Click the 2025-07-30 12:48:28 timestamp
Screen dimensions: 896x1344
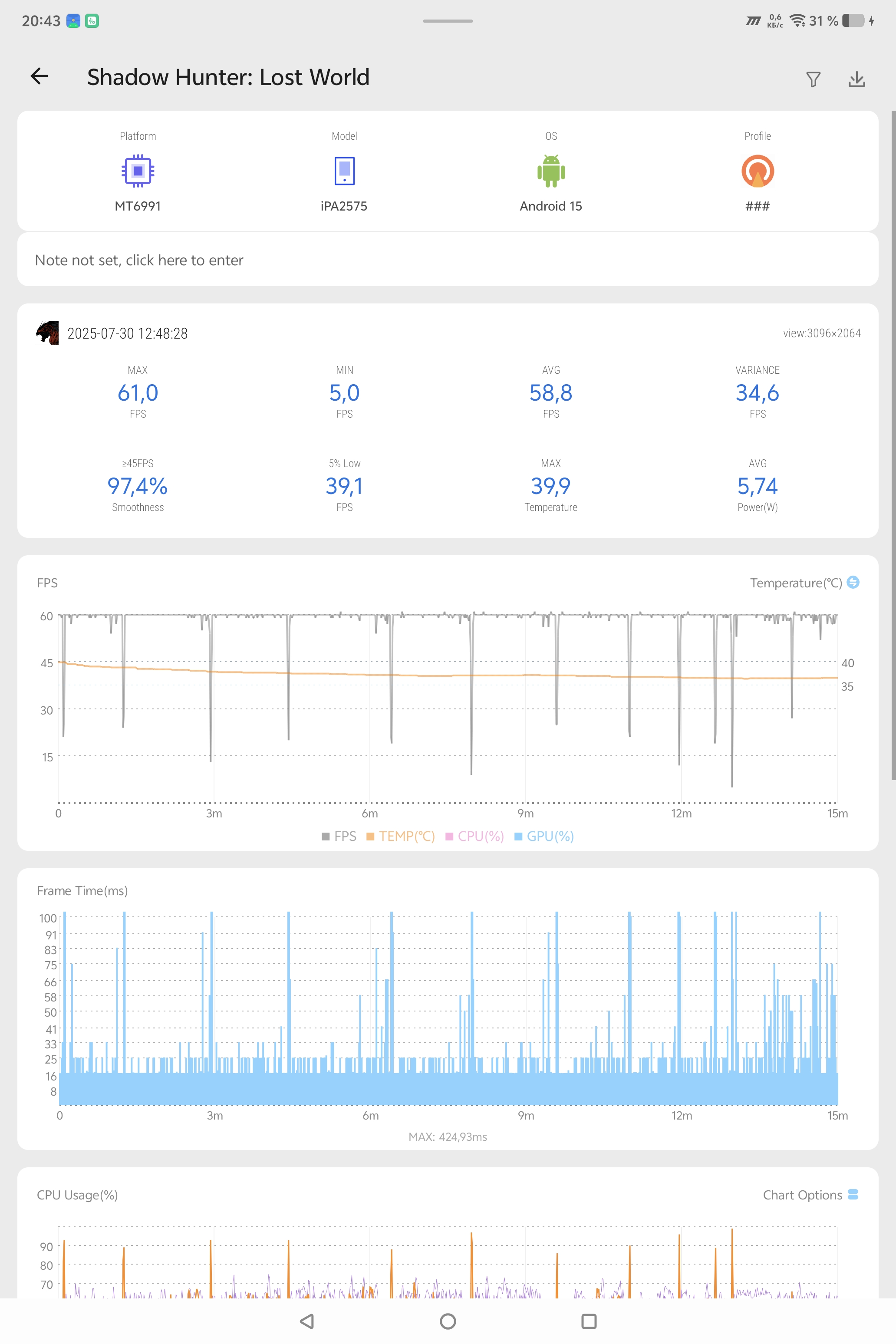128,333
